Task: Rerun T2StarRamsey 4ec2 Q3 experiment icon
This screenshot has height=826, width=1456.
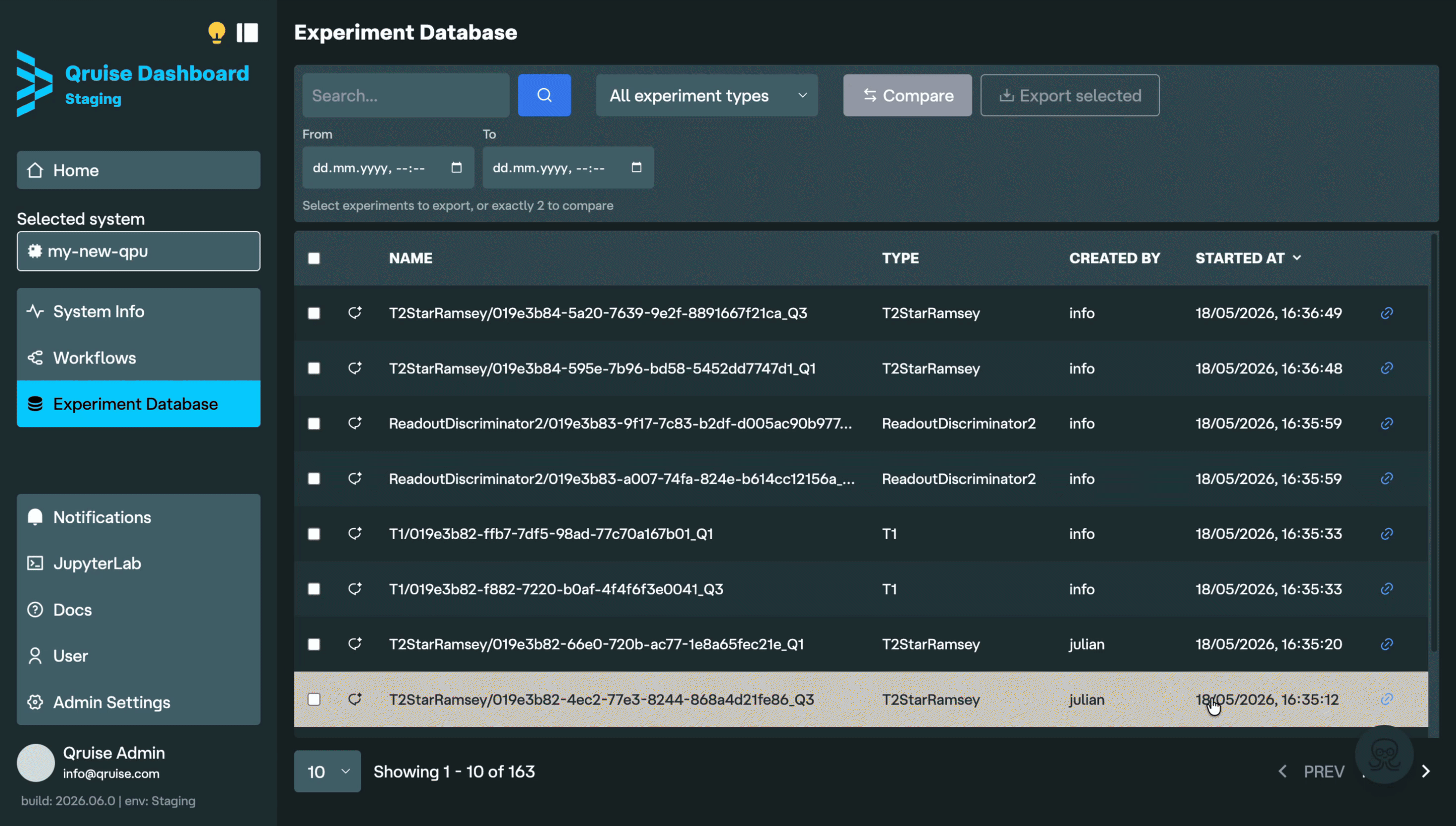Action: [355, 699]
